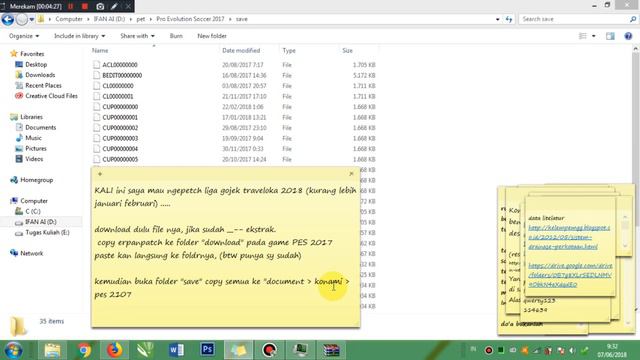Switch to Sticky Notes in the taskbar
The width and height of the screenshot is (640, 360).
[238, 350]
